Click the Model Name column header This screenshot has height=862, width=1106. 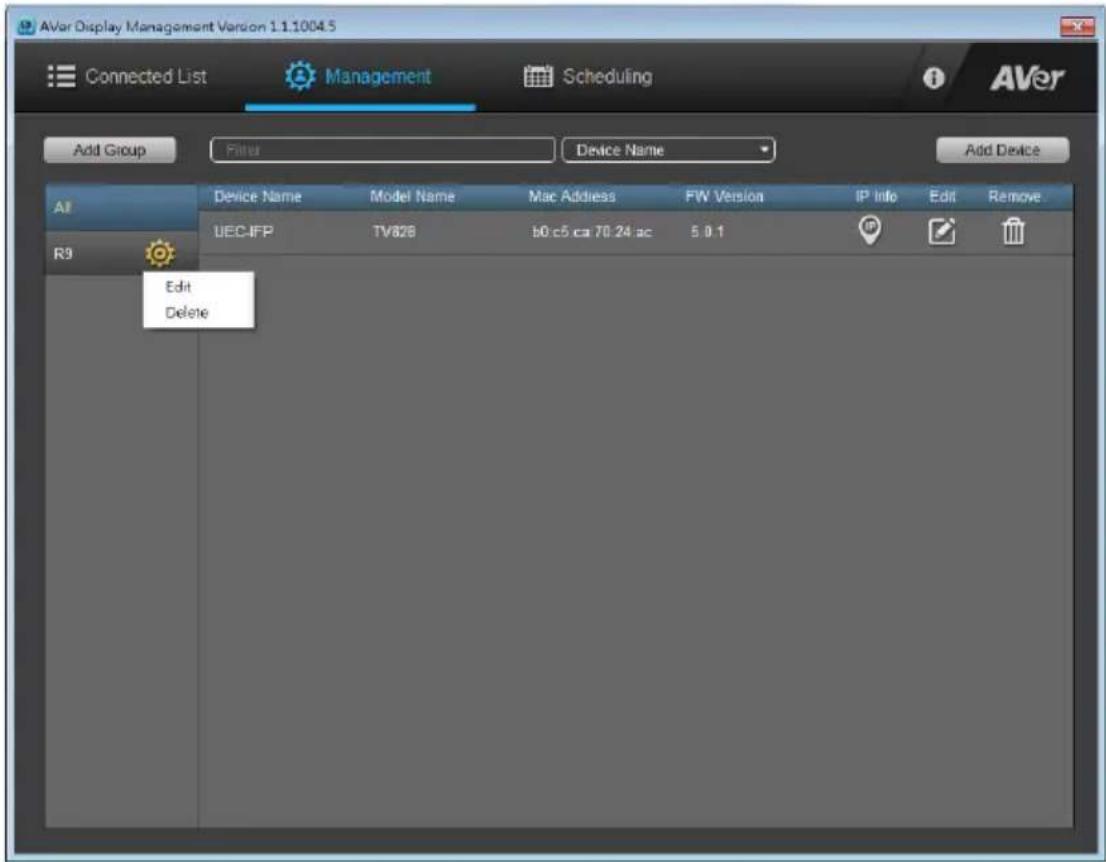tap(413, 197)
